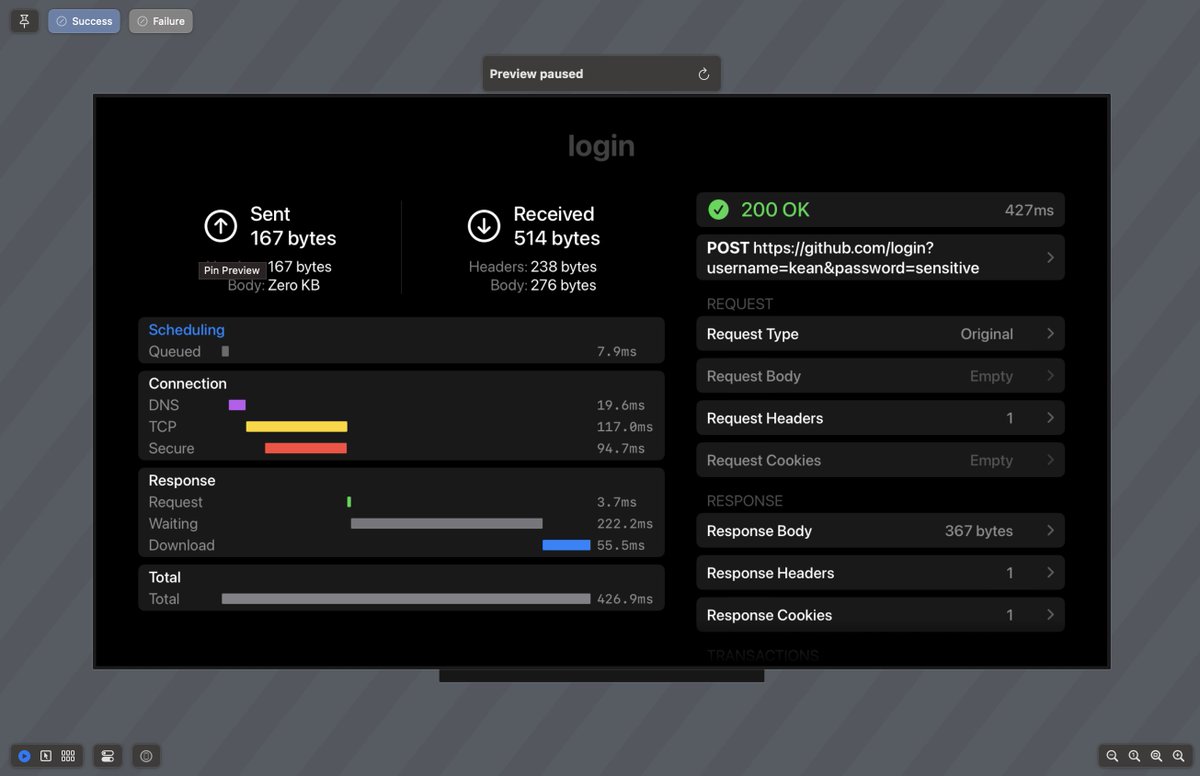The height and width of the screenshot is (776, 1200).
Task: Open the Response Body row
Action: click(x=880, y=531)
